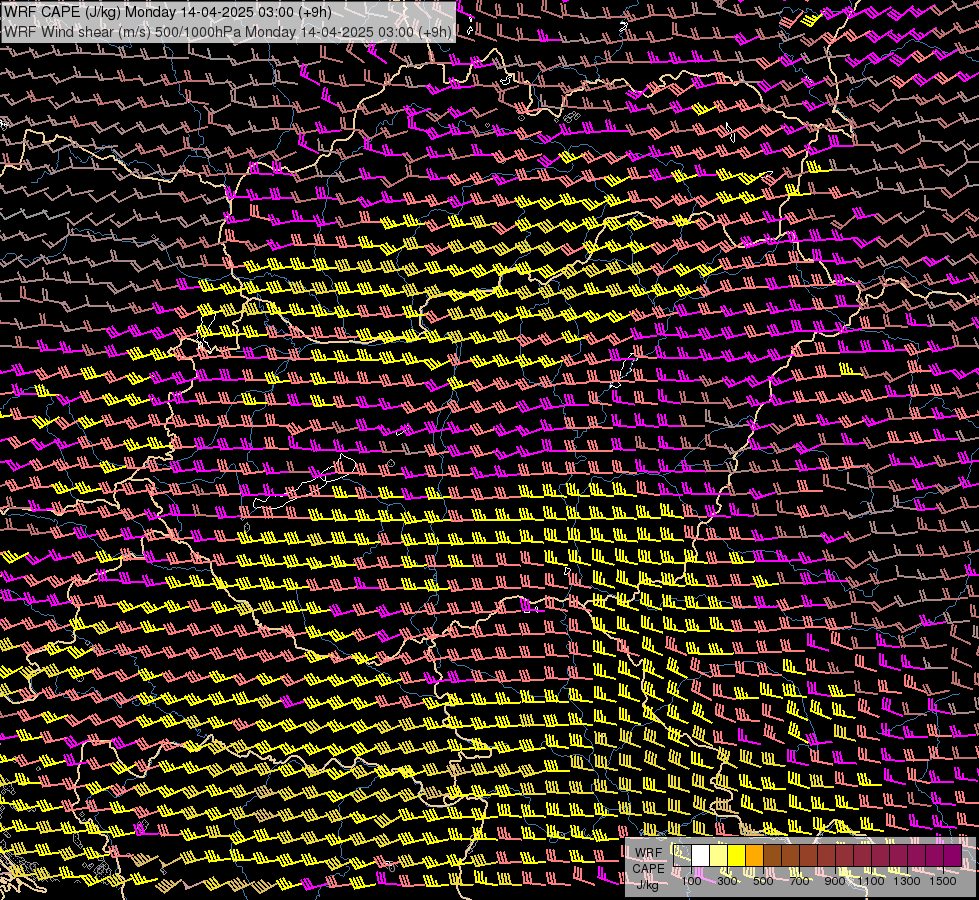Select the brown swatch above the 500 label
The image size is (979, 900).
click(772, 856)
